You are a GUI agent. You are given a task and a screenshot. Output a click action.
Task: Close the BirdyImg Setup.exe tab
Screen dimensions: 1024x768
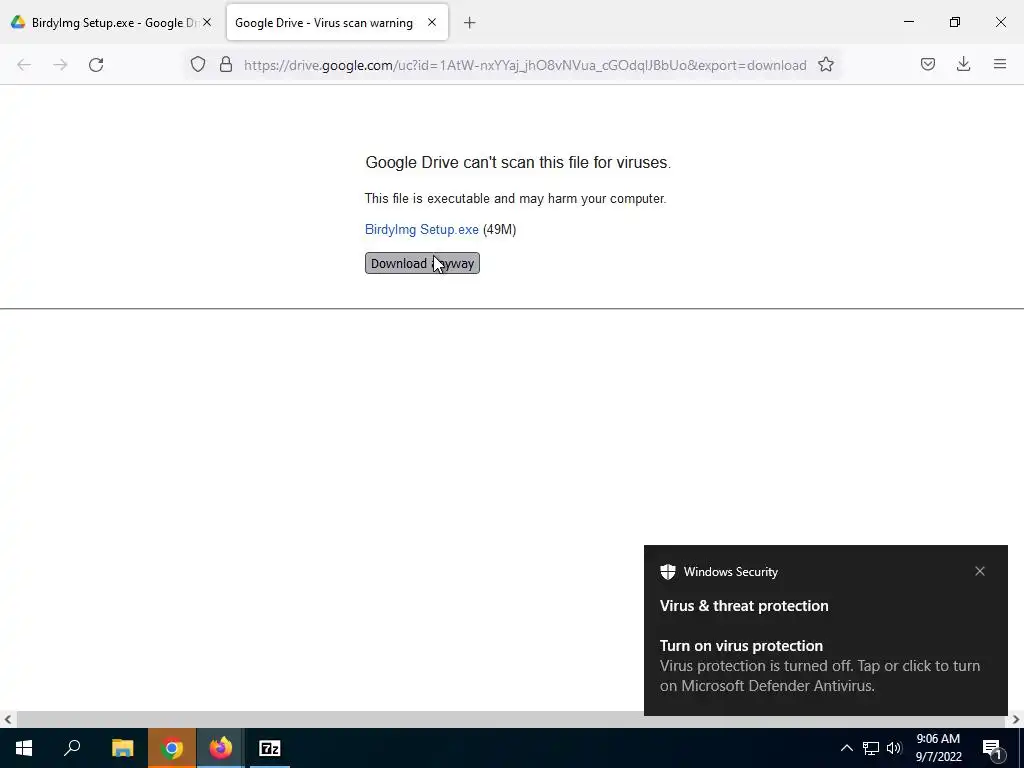pos(207,22)
